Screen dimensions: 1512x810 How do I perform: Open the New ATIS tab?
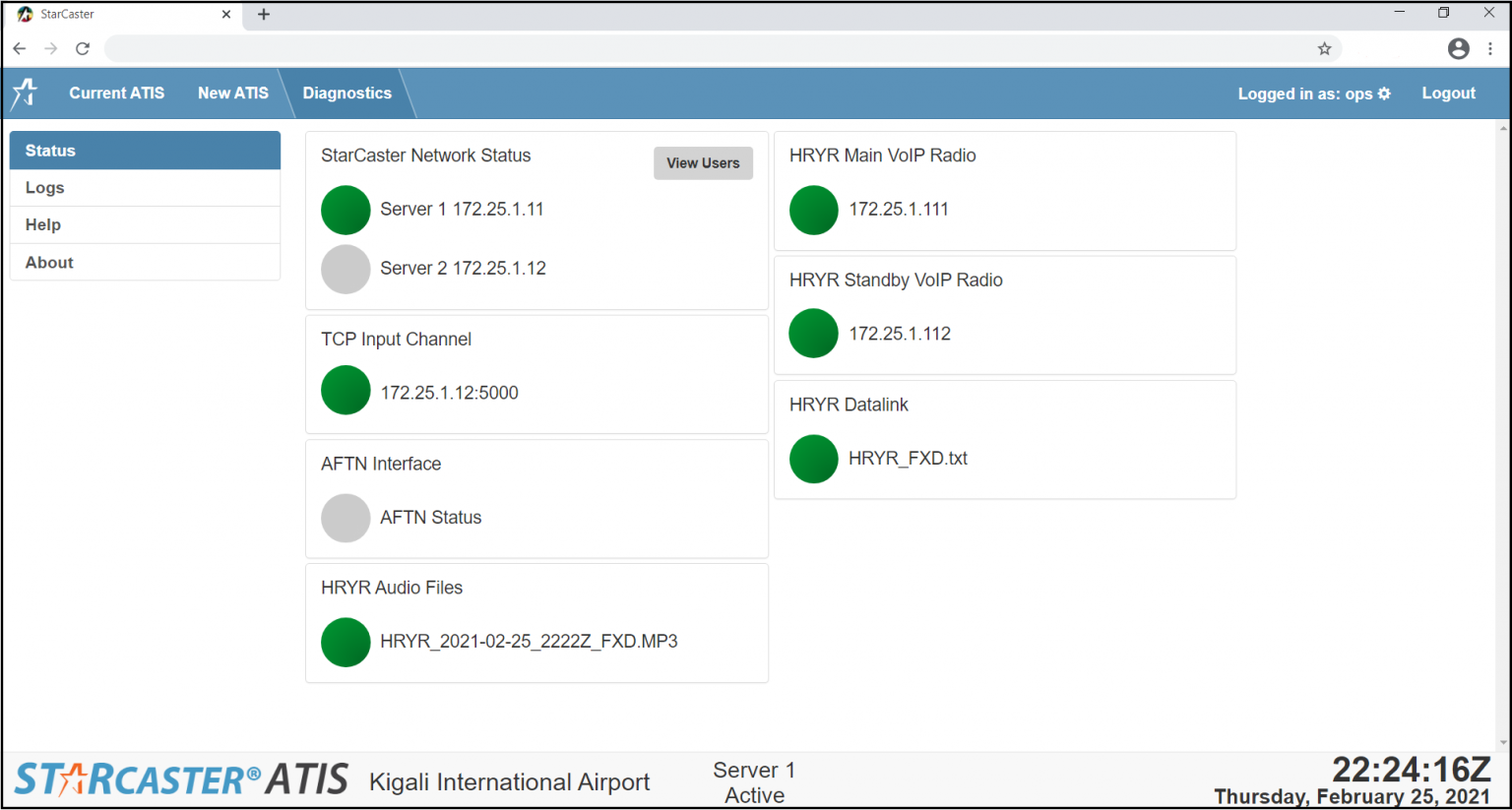(x=232, y=93)
